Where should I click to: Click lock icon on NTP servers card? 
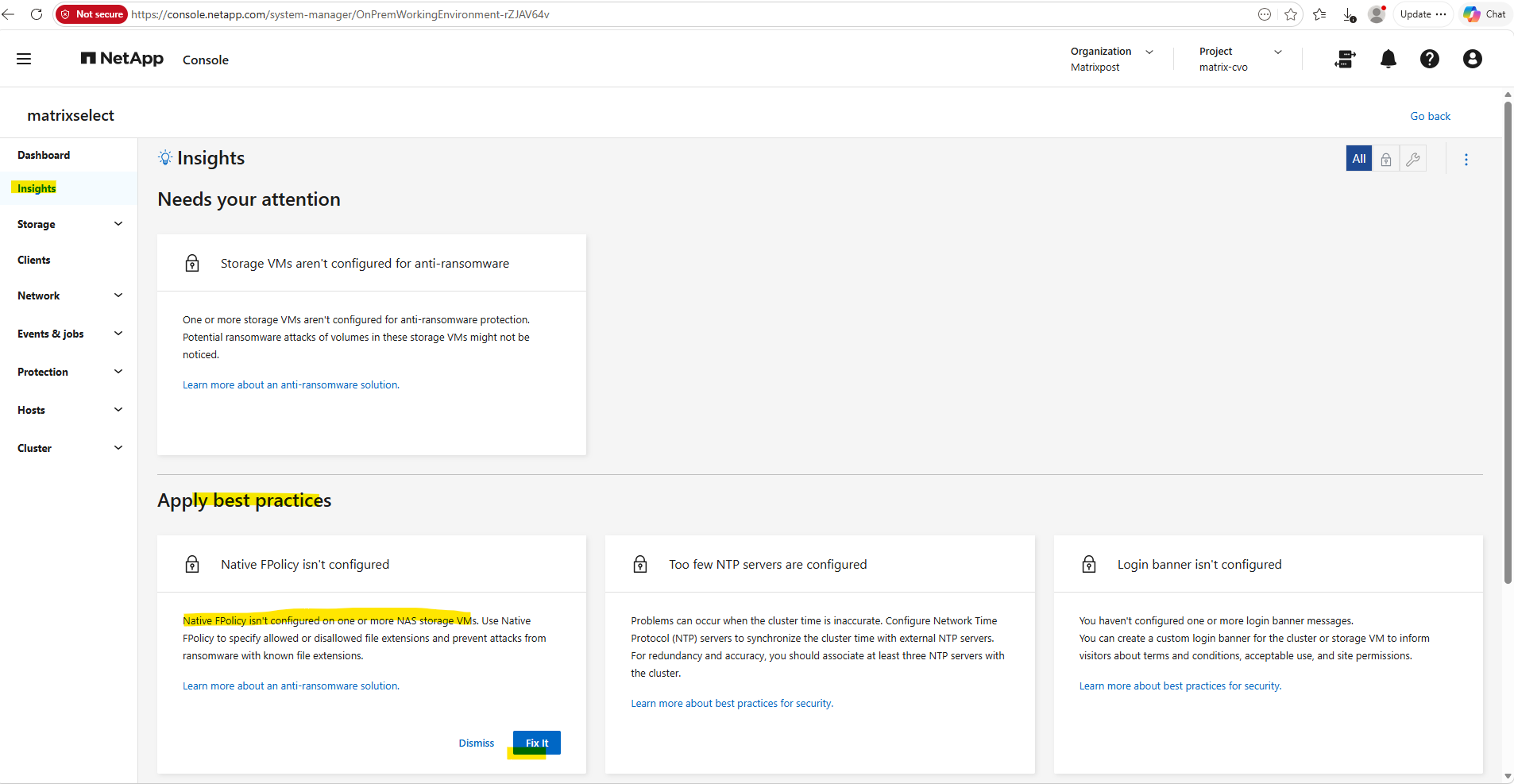click(x=640, y=564)
